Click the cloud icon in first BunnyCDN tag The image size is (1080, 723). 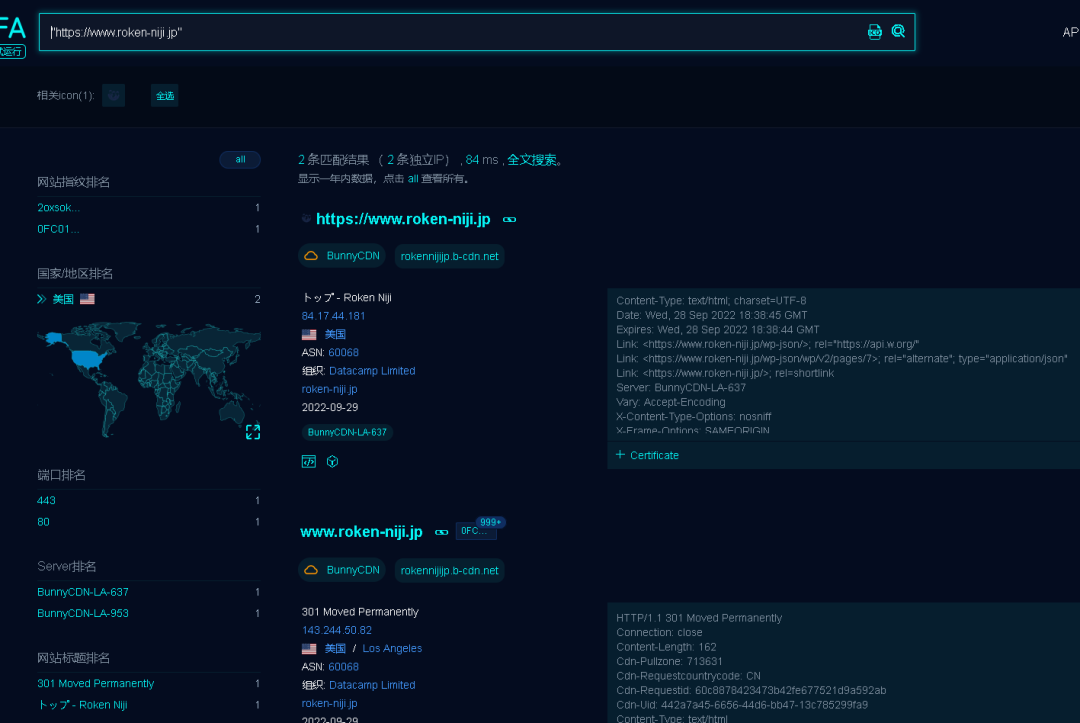point(311,255)
